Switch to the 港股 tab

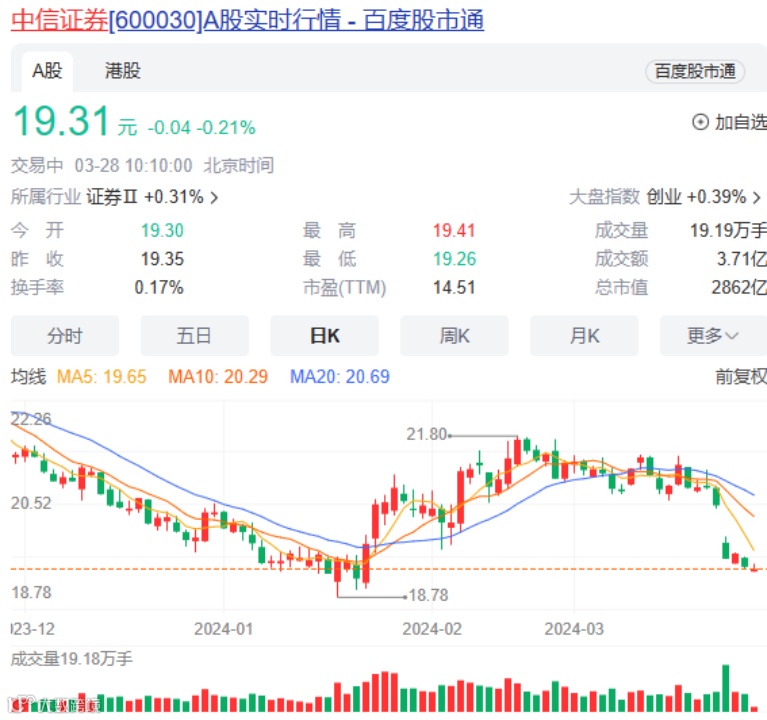click(122, 71)
